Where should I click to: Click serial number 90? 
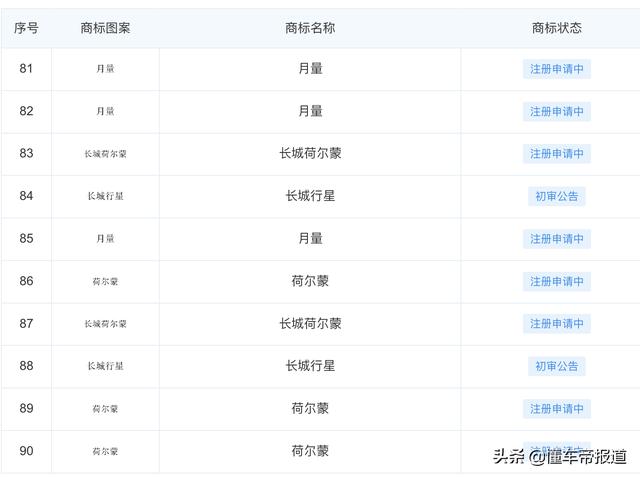(26, 451)
